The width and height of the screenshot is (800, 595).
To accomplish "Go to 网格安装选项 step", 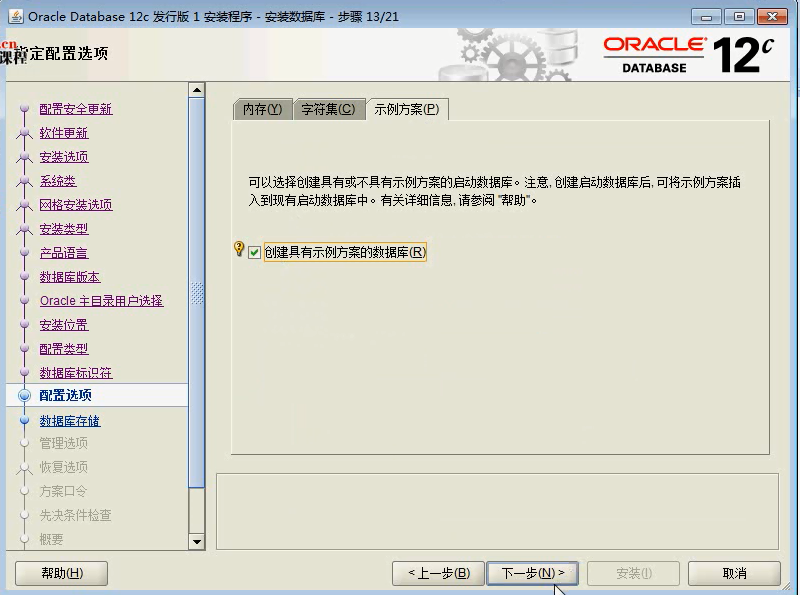I will [x=76, y=205].
